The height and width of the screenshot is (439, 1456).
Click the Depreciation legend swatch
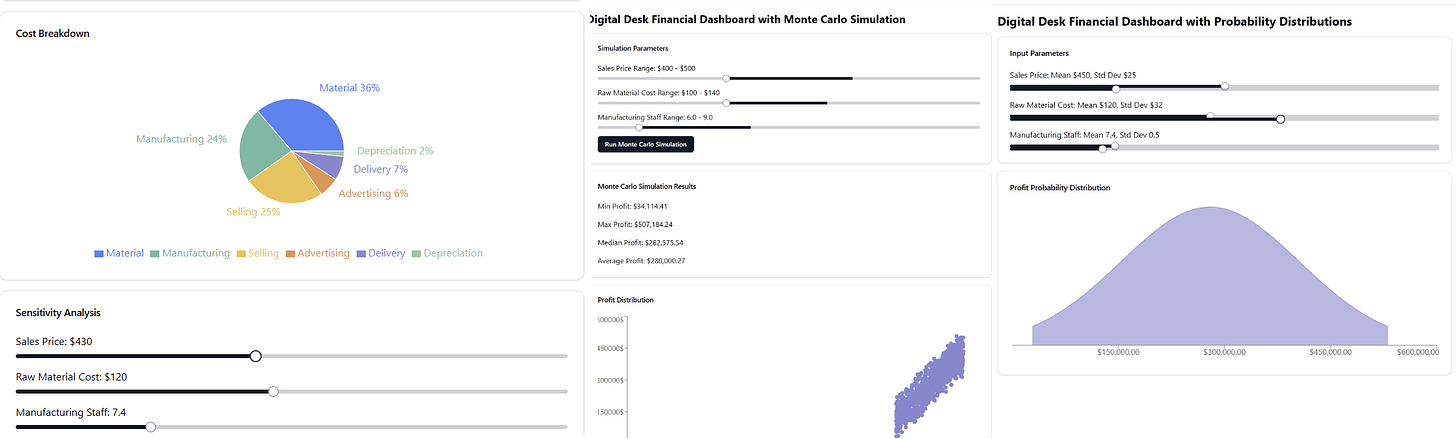[x=417, y=254]
